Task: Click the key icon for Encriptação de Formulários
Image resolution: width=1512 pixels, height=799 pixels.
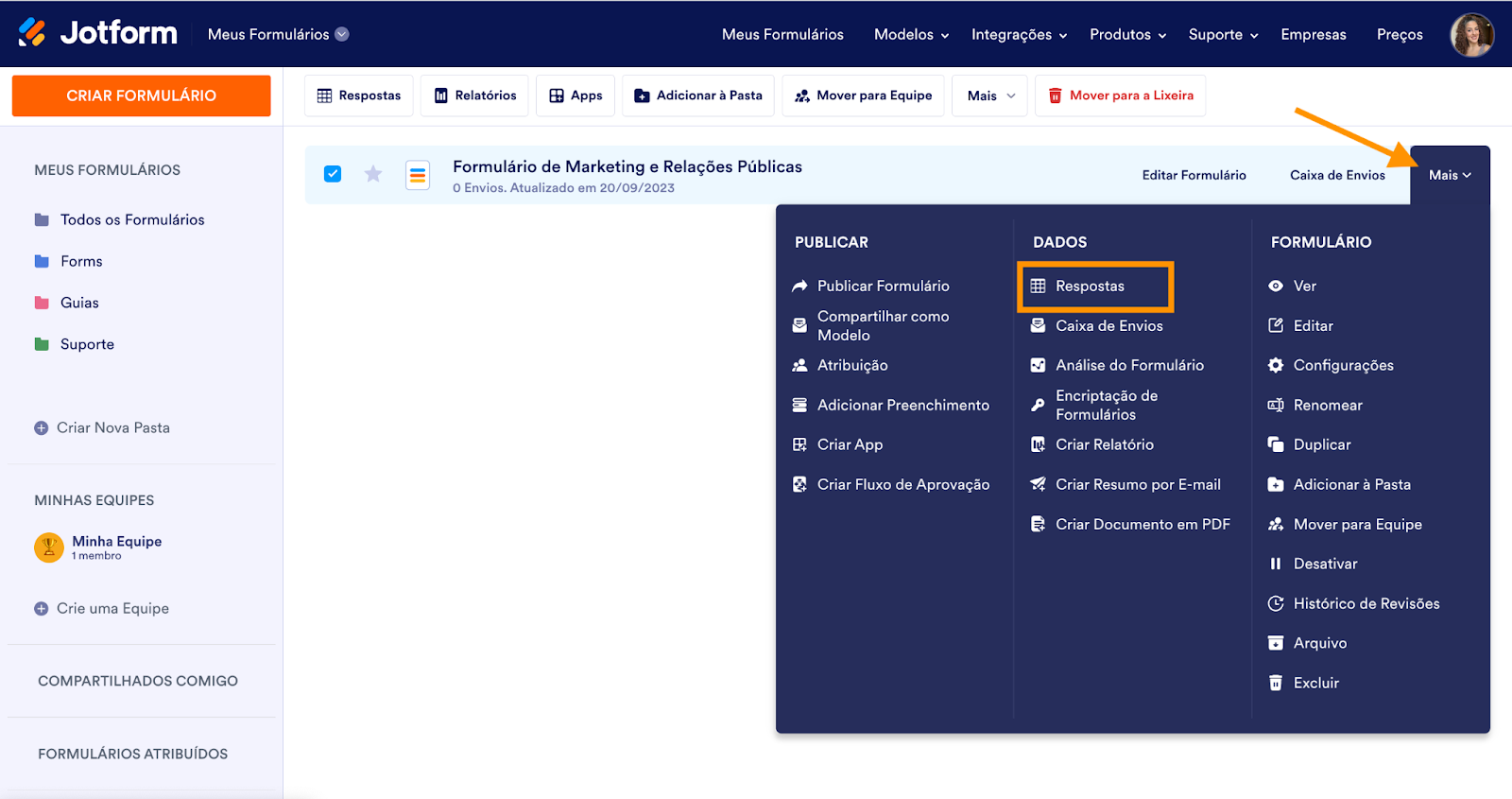Action: (1038, 405)
